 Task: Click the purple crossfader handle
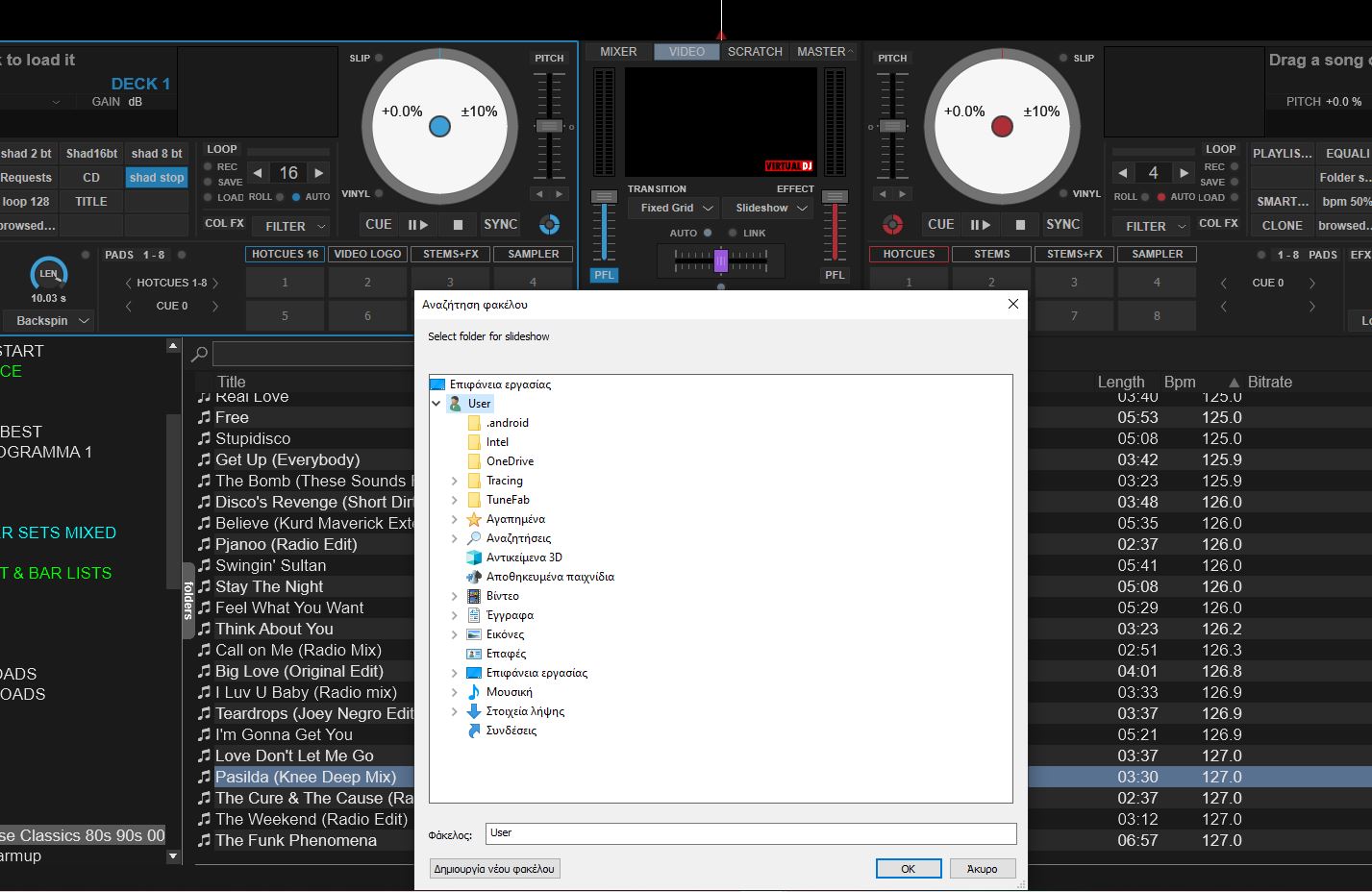point(721,260)
